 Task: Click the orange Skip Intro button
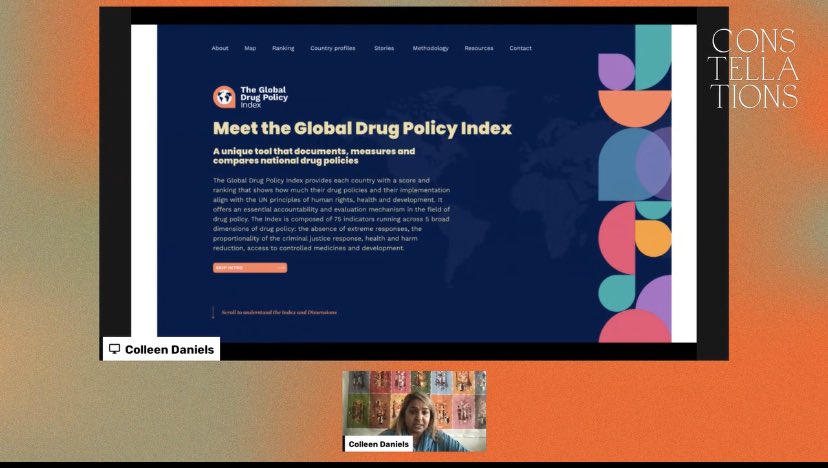(250, 268)
